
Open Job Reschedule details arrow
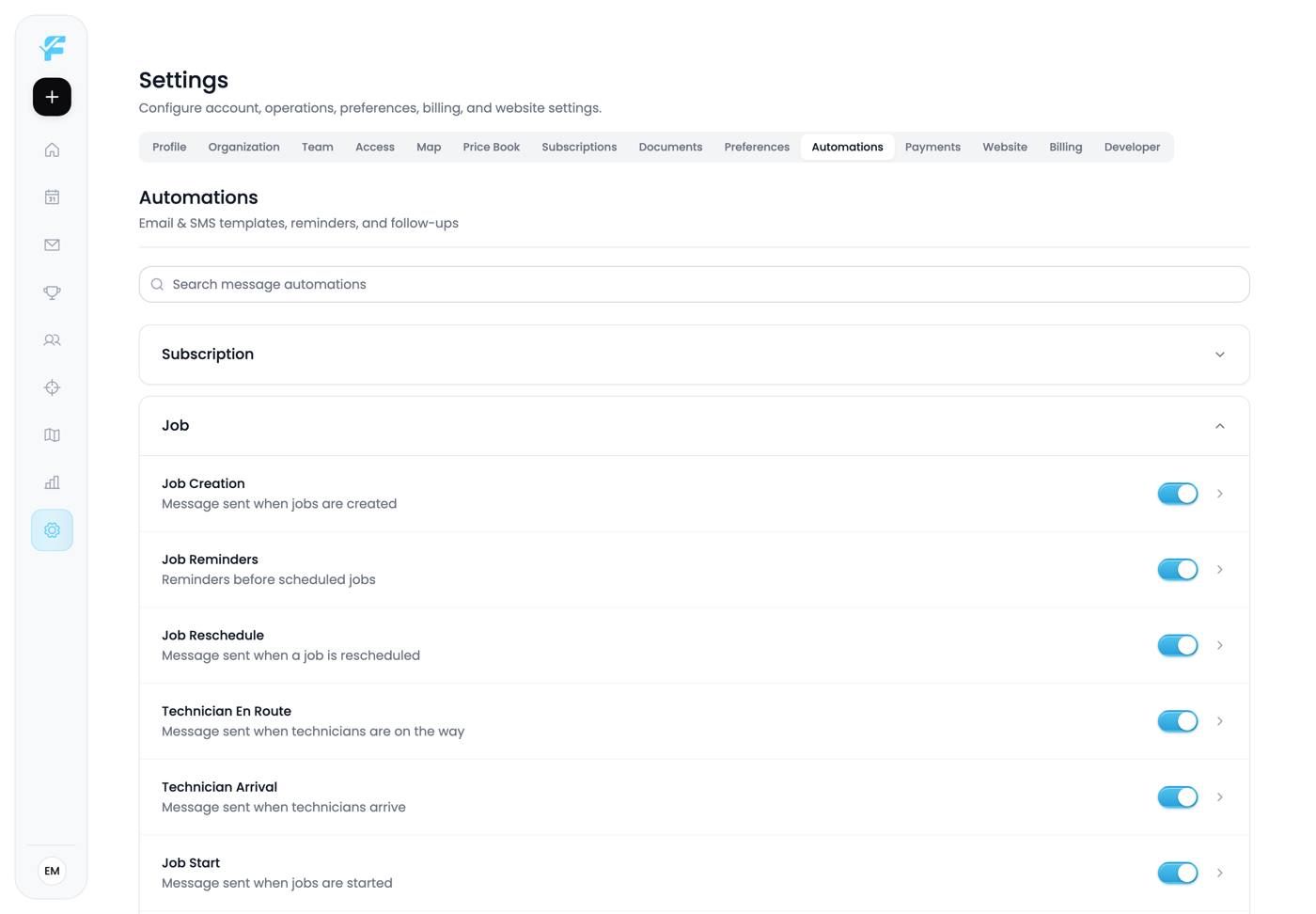click(x=1219, y=645)
